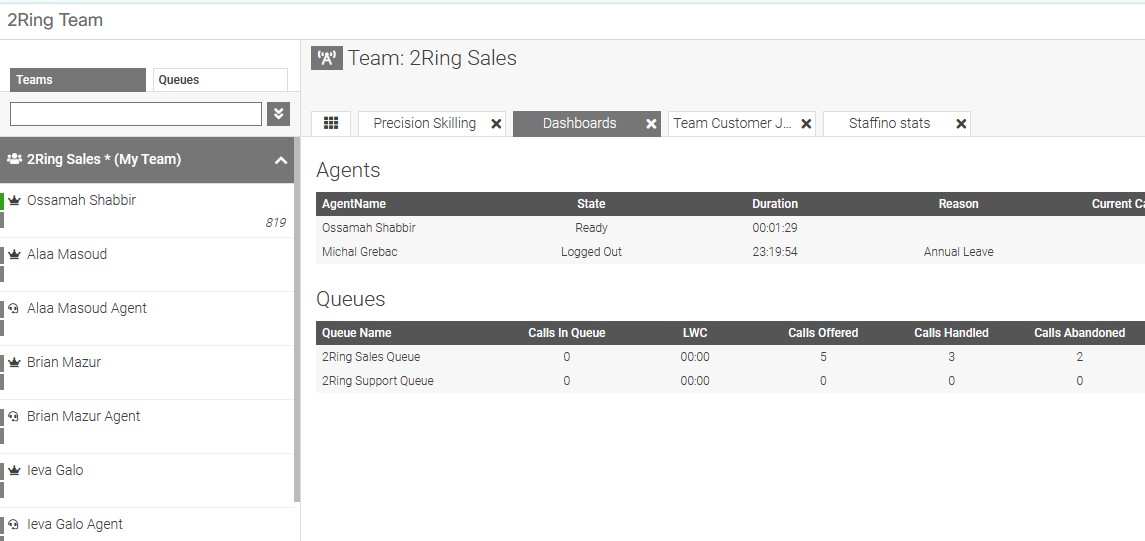Viewport: 1145px width, 541px height.
Task: Expand the filter options double-chevron button
Action: pos(279,113)
